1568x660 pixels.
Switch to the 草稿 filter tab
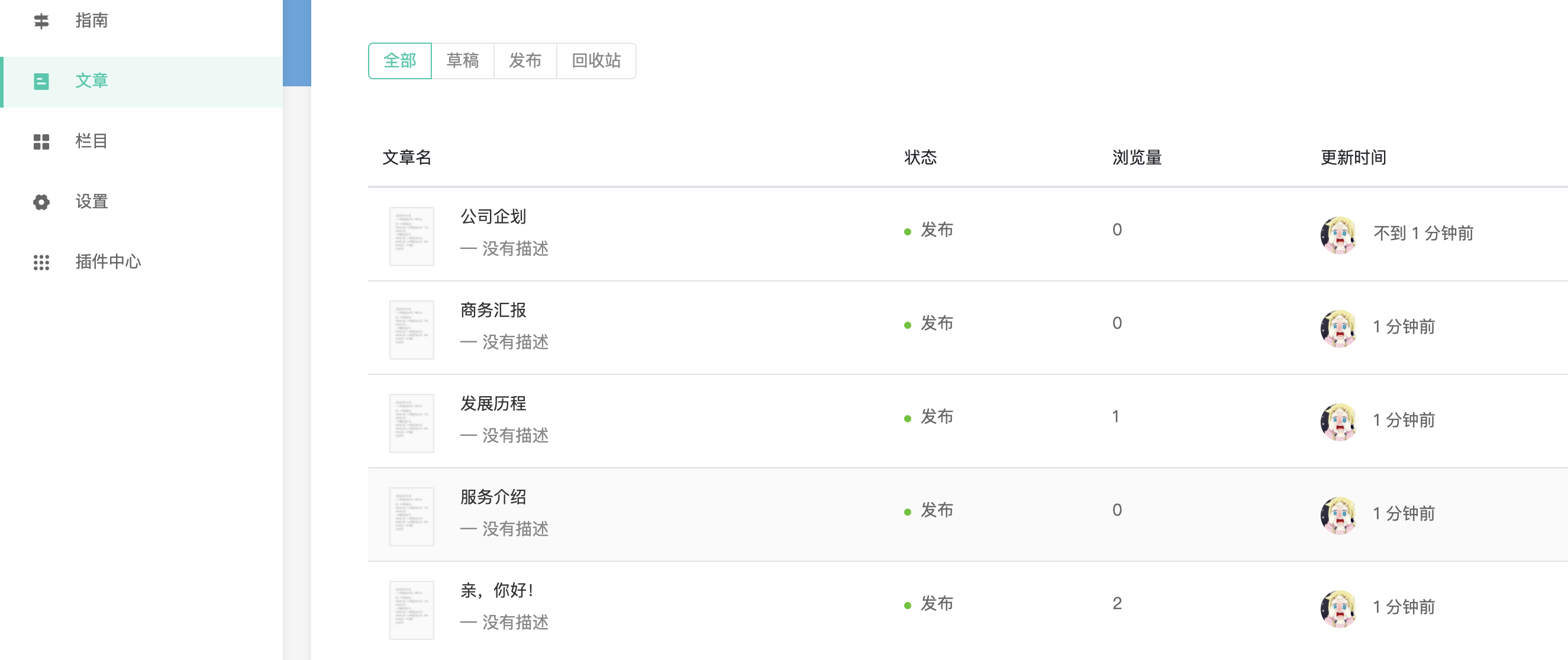(463, 61)
